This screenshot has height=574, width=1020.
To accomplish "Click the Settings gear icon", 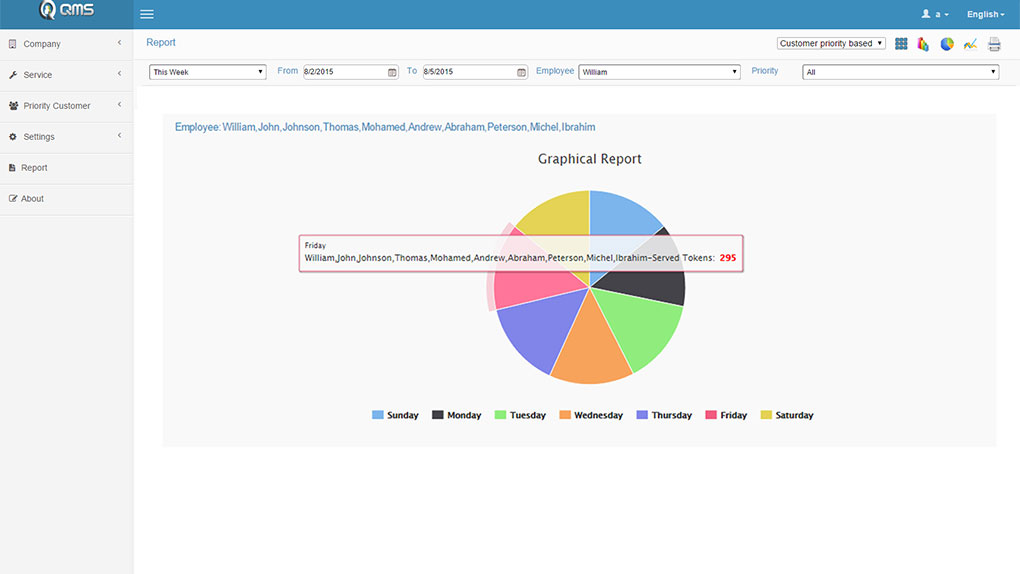I will [12, 137].
